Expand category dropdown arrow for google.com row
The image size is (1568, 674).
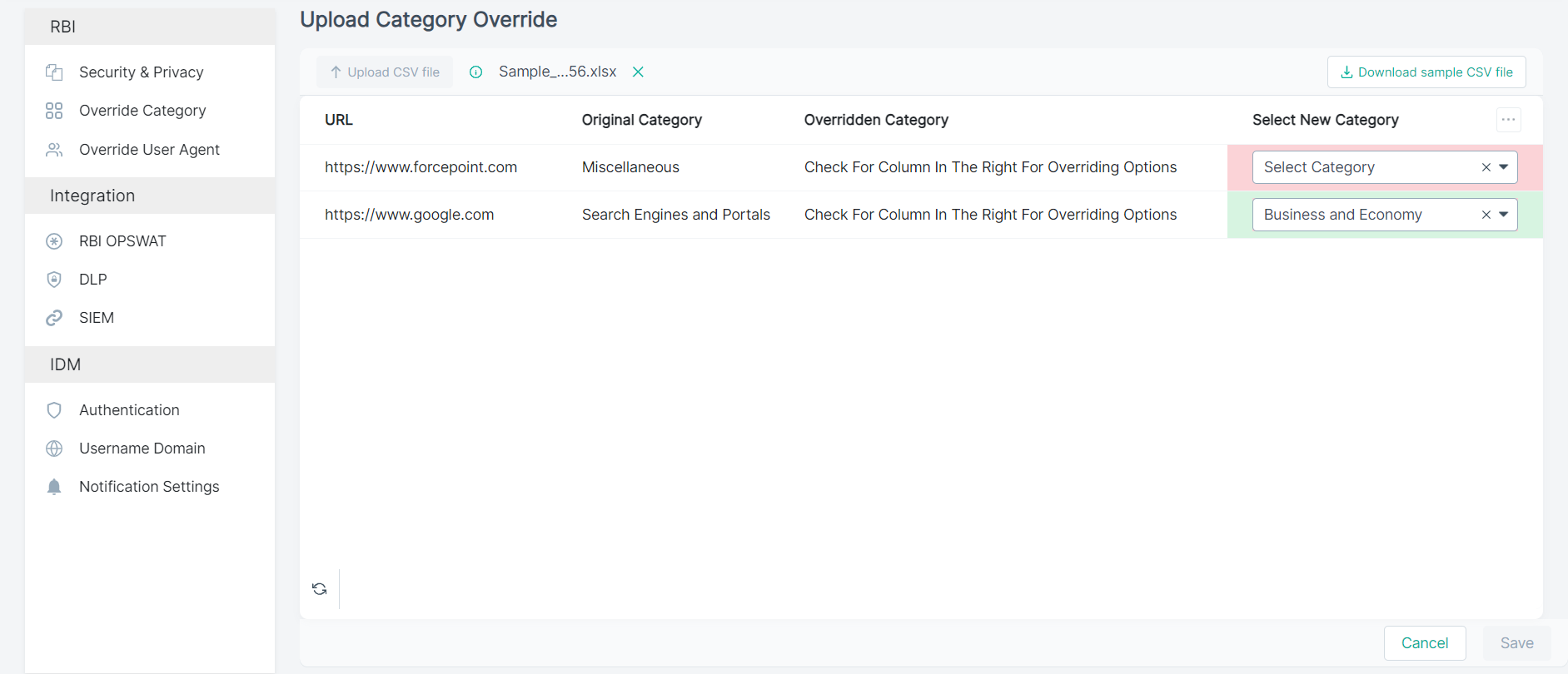(x=1504, y=215)
